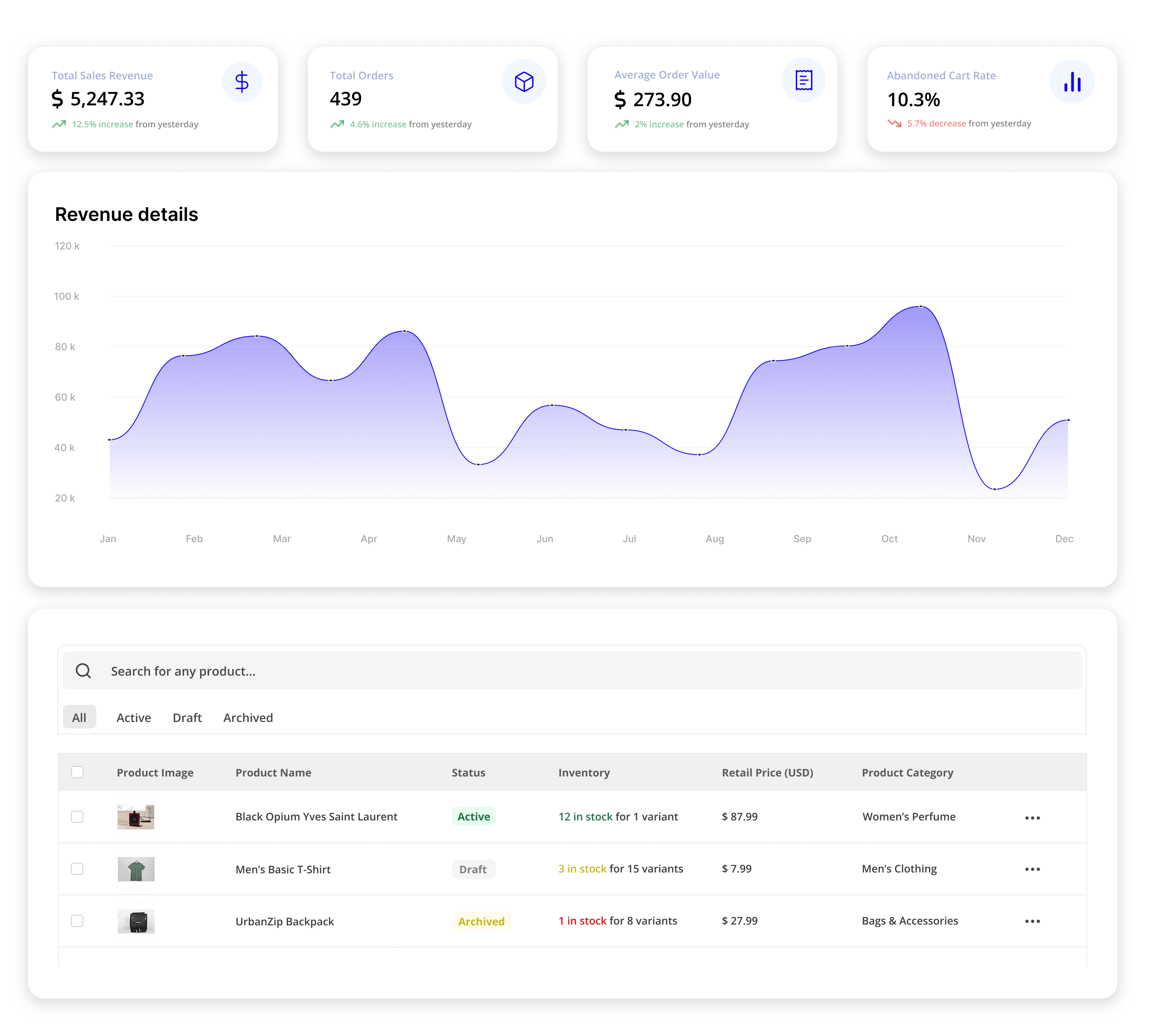
Task: Click the green upward trend icon on Total Orders card
Action: tap(338, 124)
